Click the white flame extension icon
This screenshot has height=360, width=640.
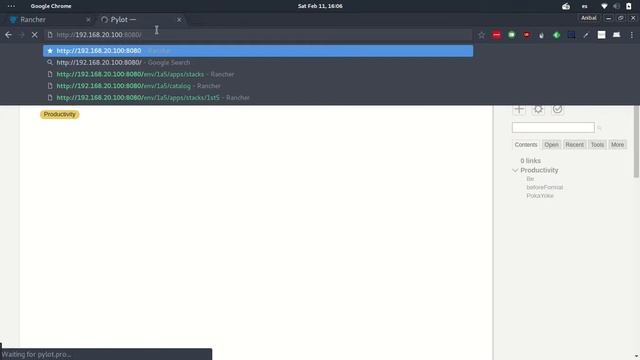click(542, 35)
